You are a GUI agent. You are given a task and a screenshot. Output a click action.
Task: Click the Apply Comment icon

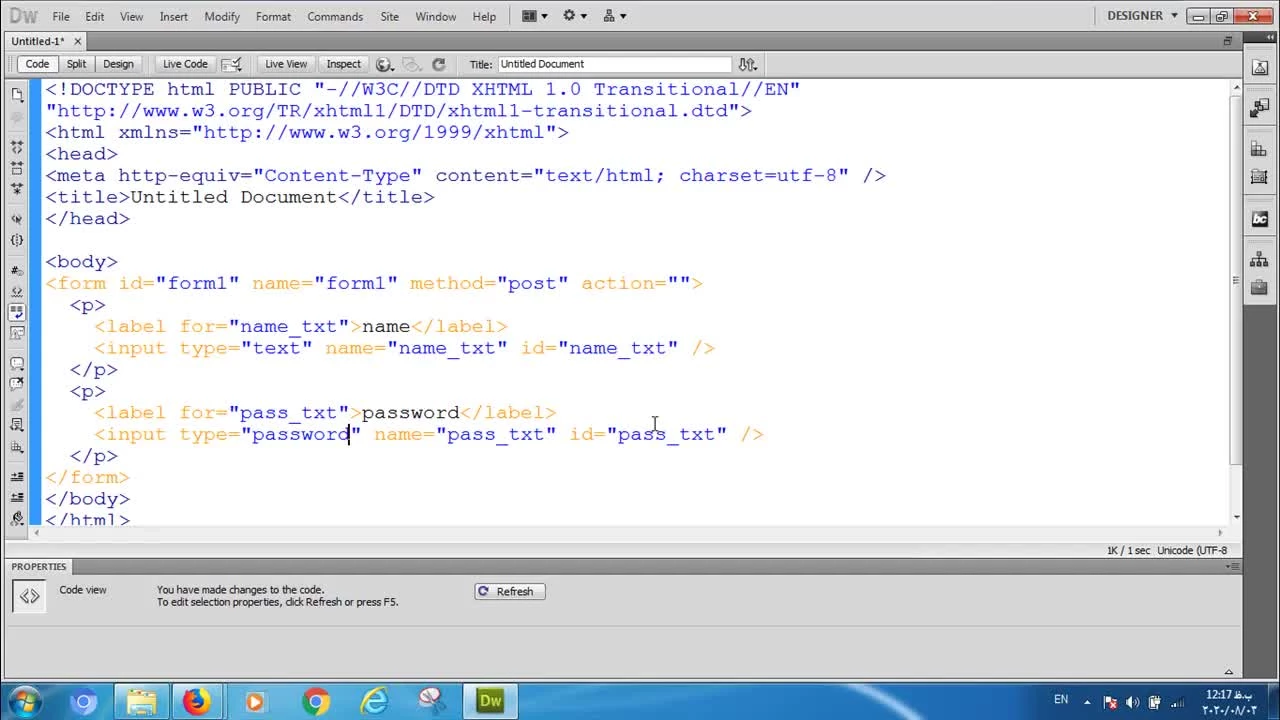[x=17, y=363]
